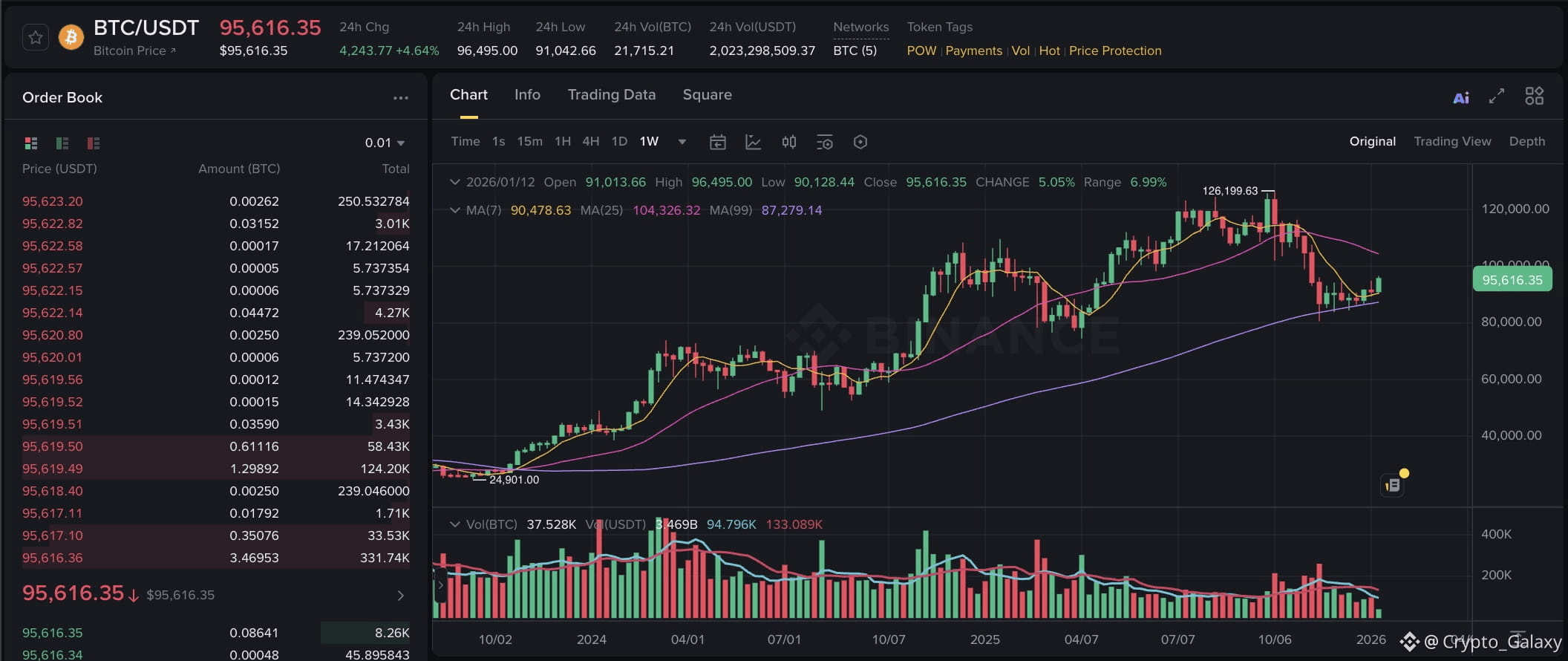This screenshot has height=661, width=1568.
Task: Select the Time interval option
Action: click(x=465, y=141)
